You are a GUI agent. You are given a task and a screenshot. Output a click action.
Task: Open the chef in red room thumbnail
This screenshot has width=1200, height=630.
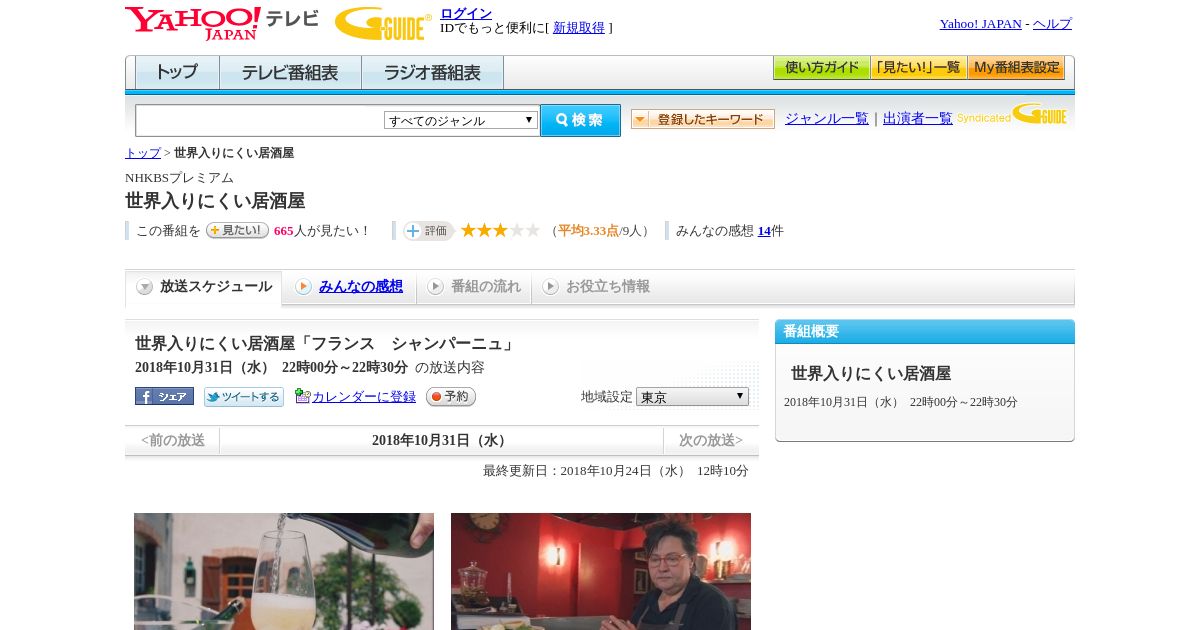tap(601, 572)
